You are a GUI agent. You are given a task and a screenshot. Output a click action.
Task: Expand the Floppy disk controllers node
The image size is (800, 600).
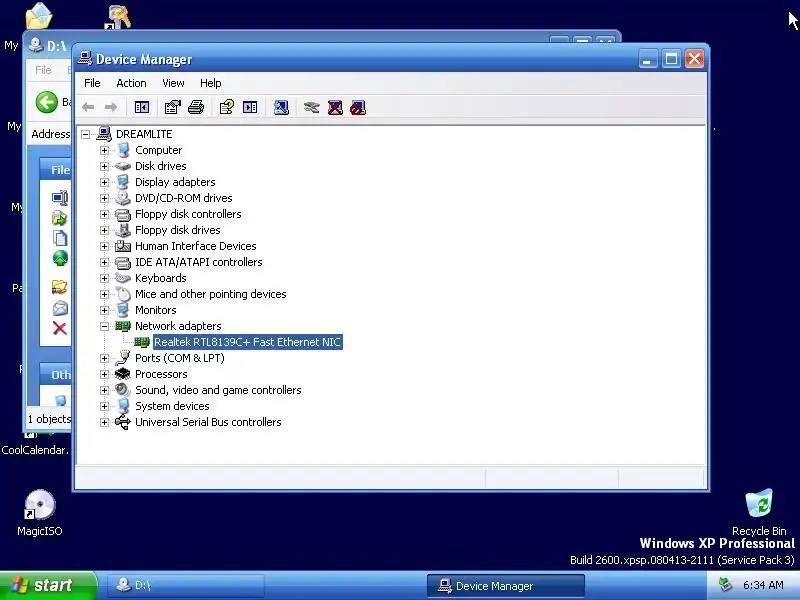[105, 214]
